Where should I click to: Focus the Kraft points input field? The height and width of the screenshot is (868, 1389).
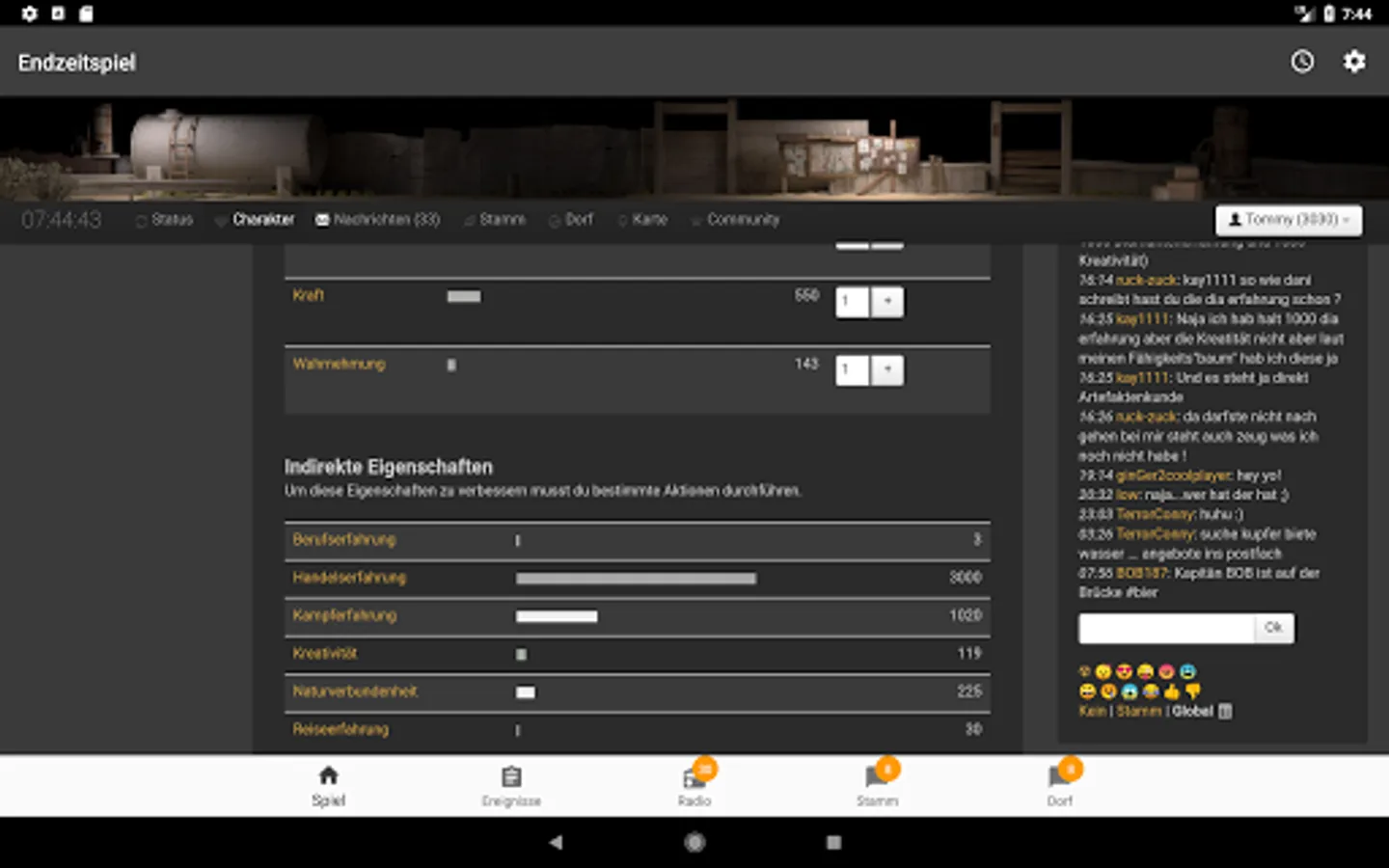click(x=853, y=302)
